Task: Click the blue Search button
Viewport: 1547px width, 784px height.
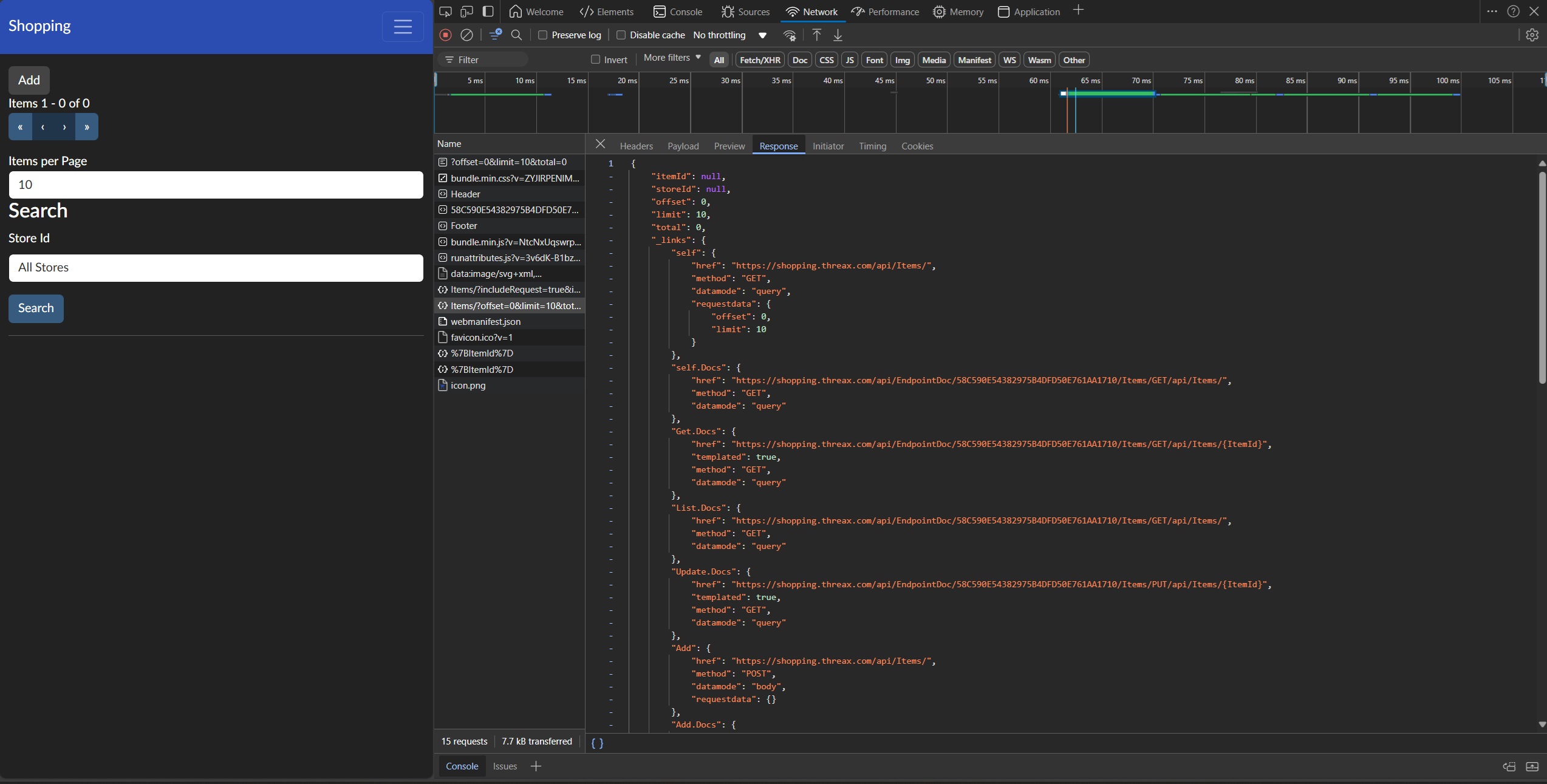Action: click(36, 308)
